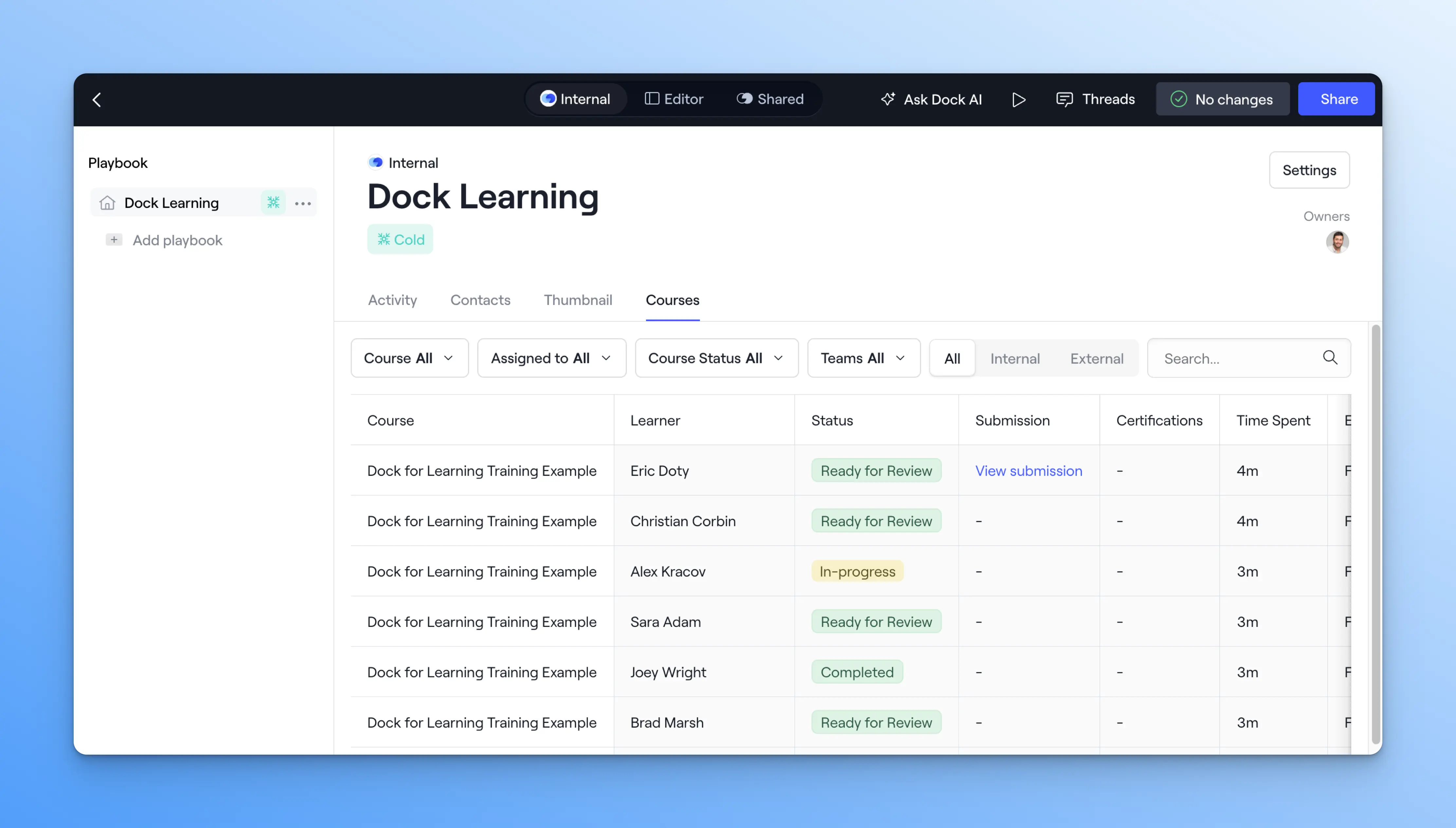The image size is (1456, 828).
Task: Expand the Teams All filter dropdown
Action: pyautogui.click(x=864, y=358)
